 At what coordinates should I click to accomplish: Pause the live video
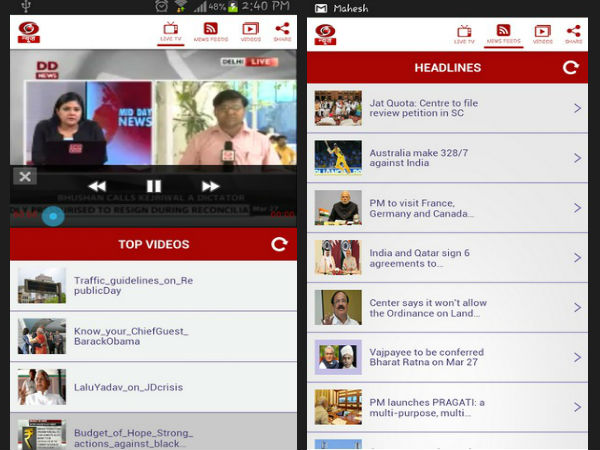[x=154, y=186]
